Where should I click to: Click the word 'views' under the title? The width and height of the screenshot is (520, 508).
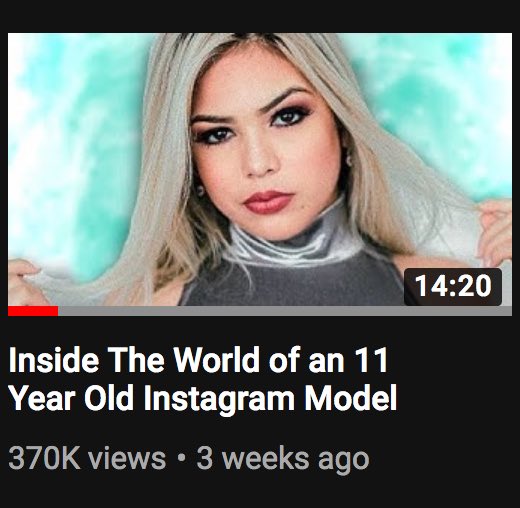tap(127, 458)
